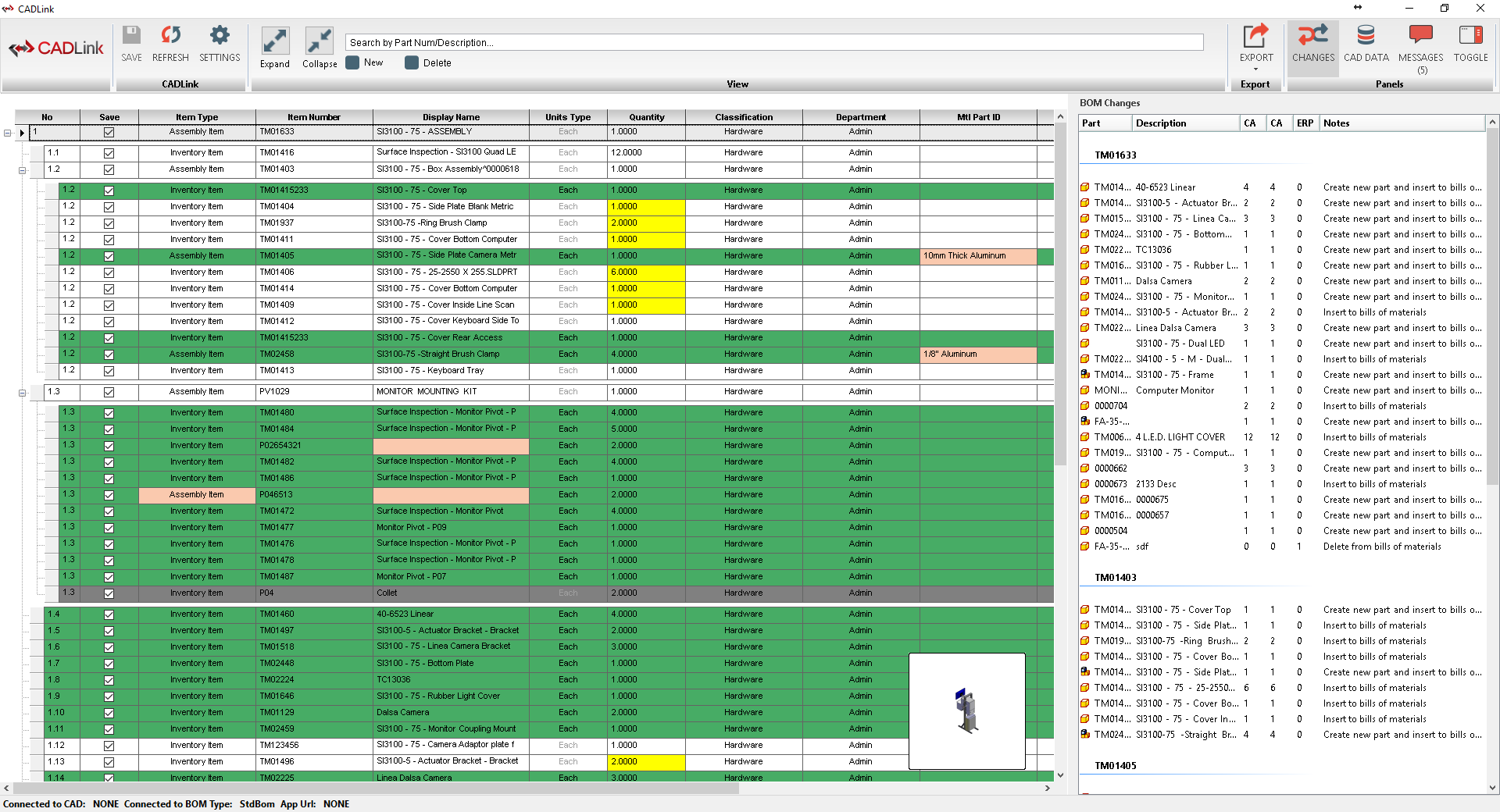Image resolution: width=1500 pixels, height=812 pixels.
Task: Toggle Save checkbox for PV1029 row
Action: click(109, 392)
